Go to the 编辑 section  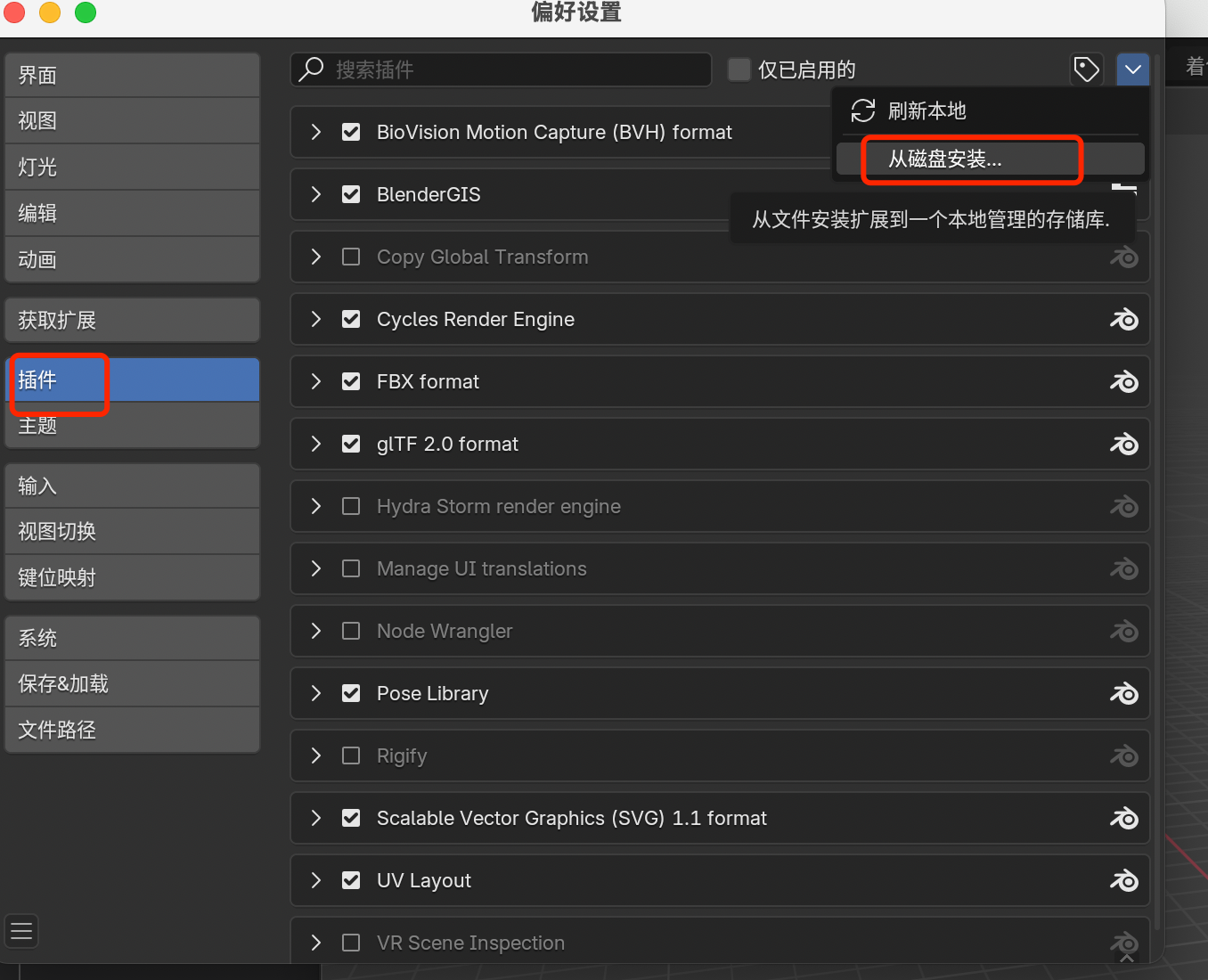click(x=132, y=213)
